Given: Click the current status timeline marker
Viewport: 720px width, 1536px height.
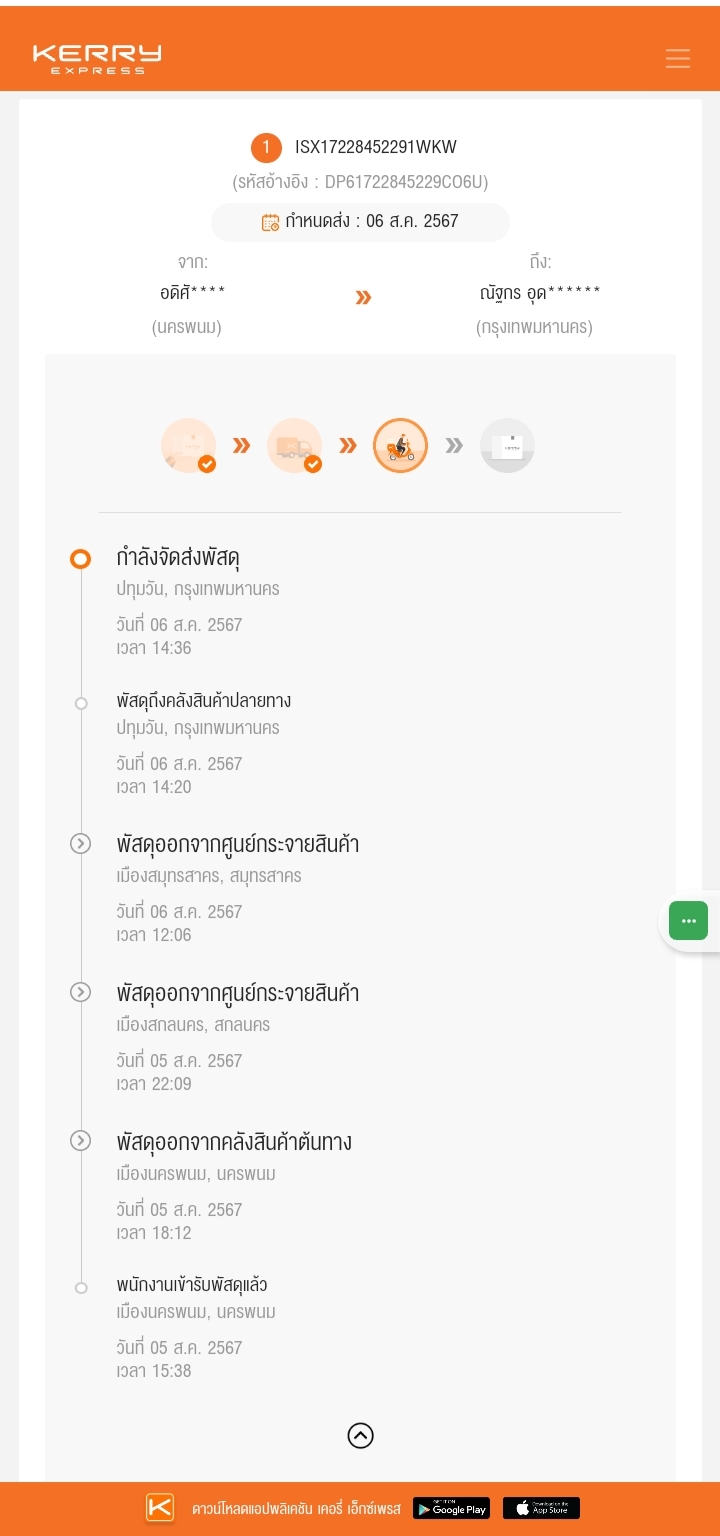Looking at the screenshot, I should (81, 559).
